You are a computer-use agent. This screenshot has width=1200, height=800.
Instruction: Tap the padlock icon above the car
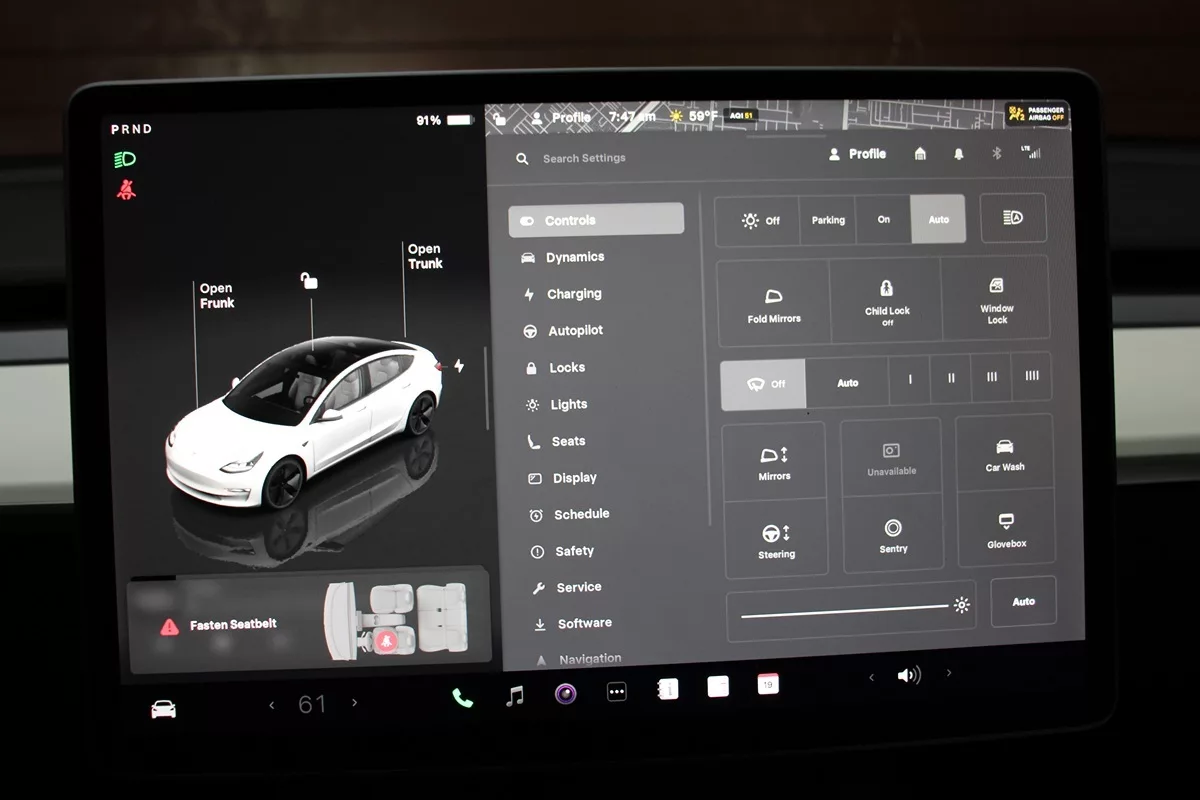pyautogui.click(x=309, y=281)
